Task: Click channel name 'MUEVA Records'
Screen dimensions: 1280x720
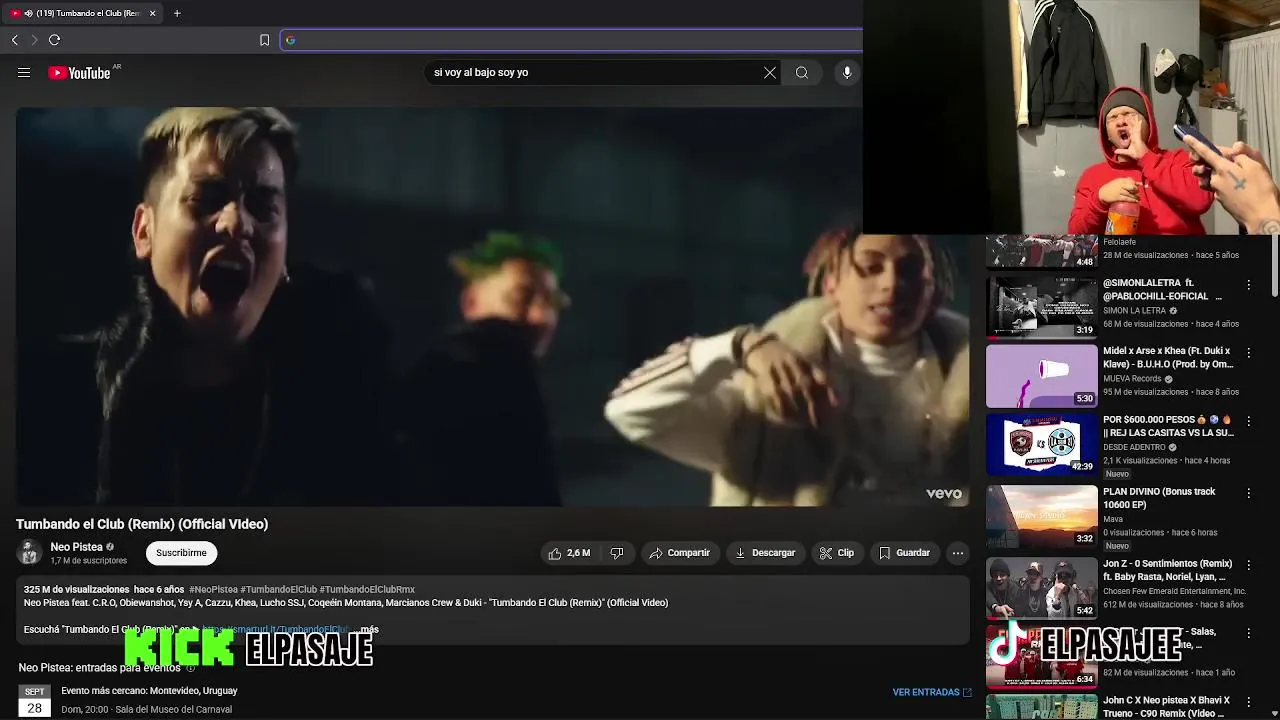Action: (1132, 379)
